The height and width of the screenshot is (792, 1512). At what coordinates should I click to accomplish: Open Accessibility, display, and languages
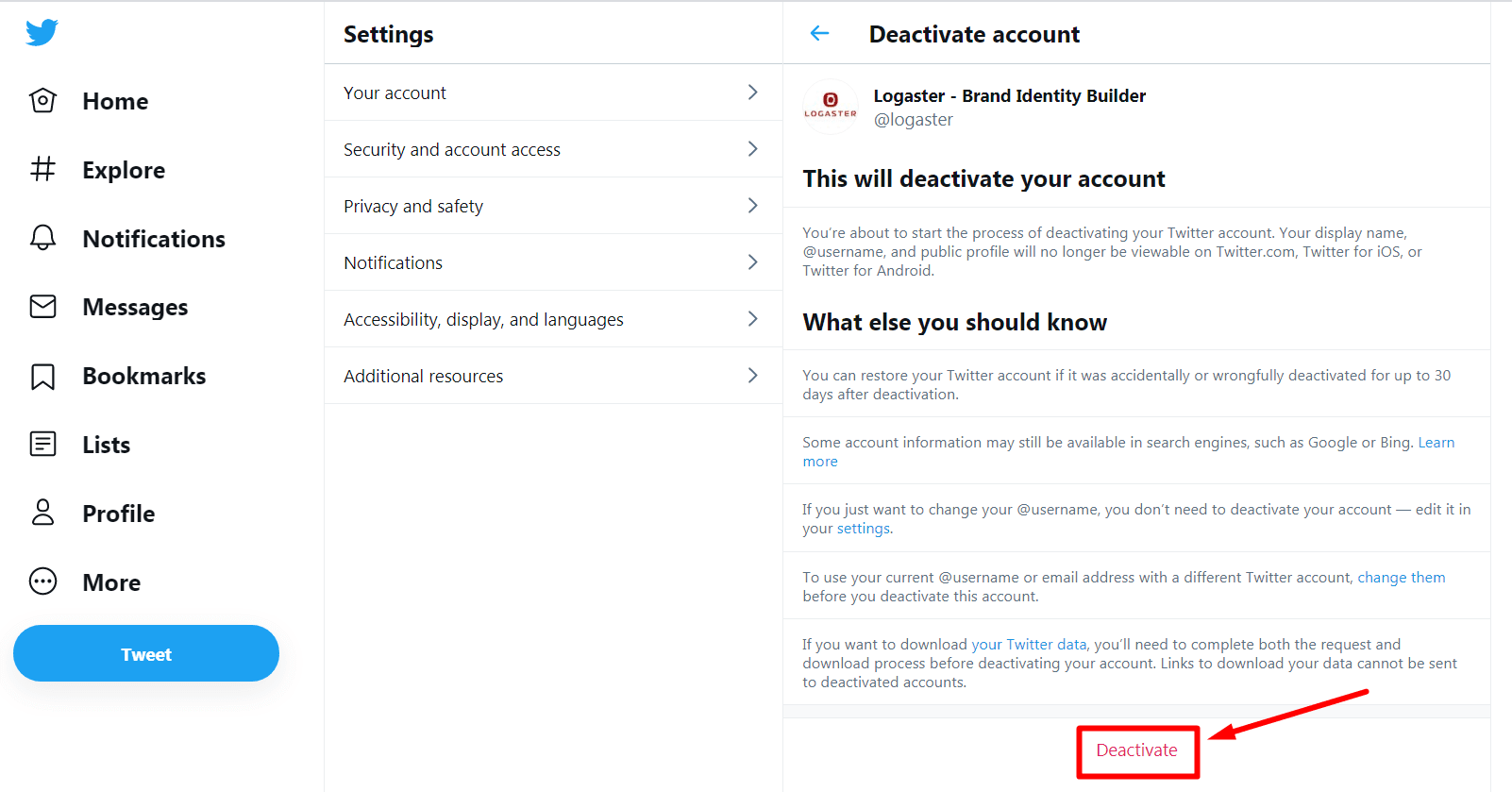coord(553,319)
